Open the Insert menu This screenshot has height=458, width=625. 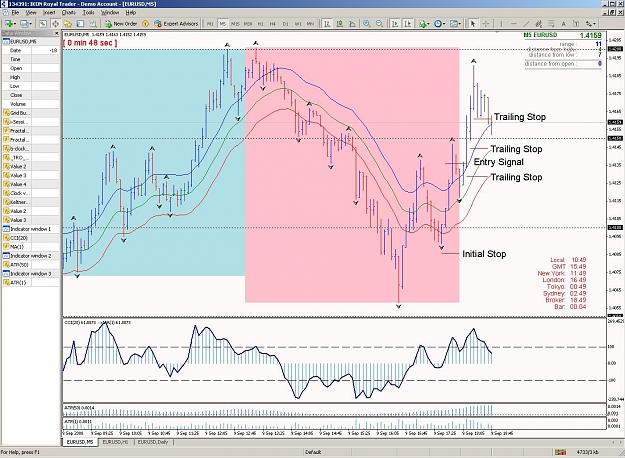tap(49, 13)
